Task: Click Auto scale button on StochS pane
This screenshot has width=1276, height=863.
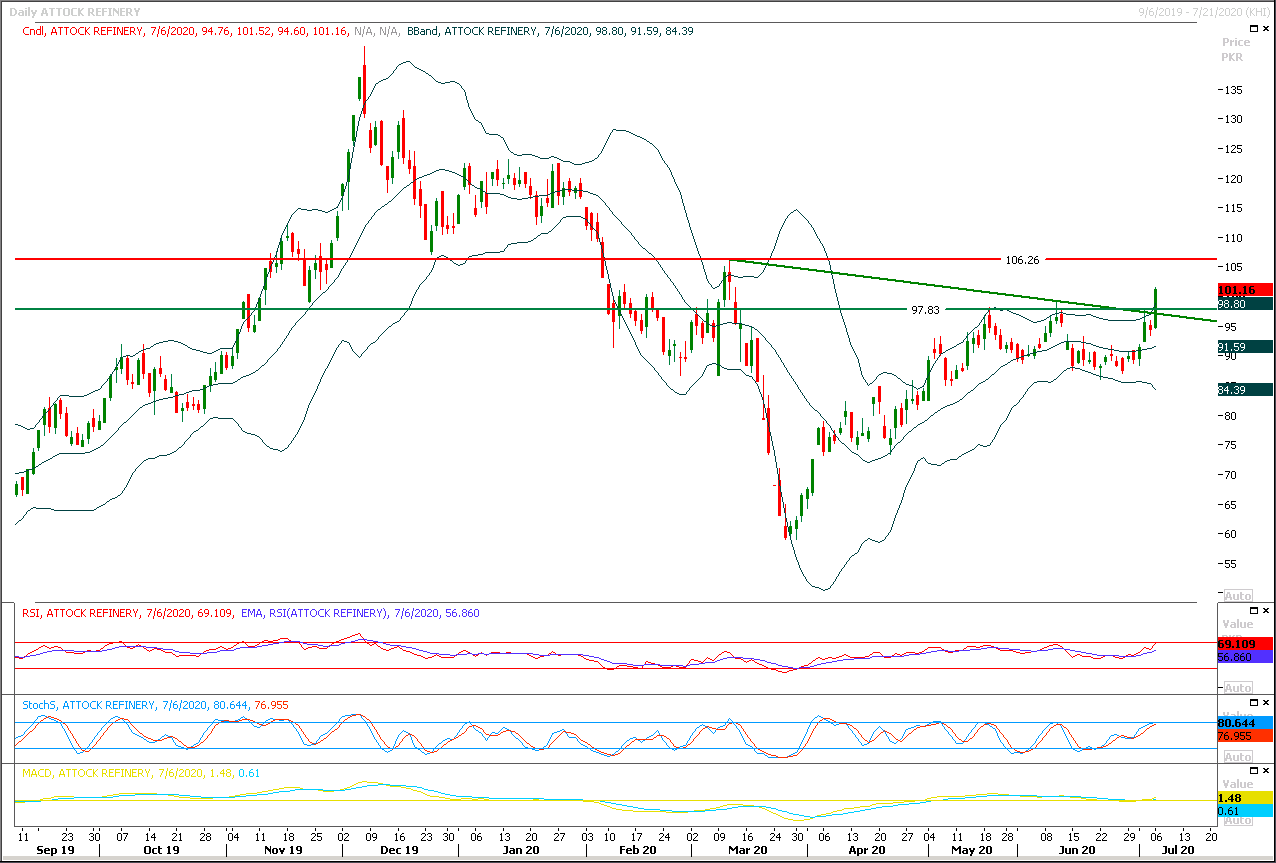Action: pyautogui.click(x=1237, y=757)
